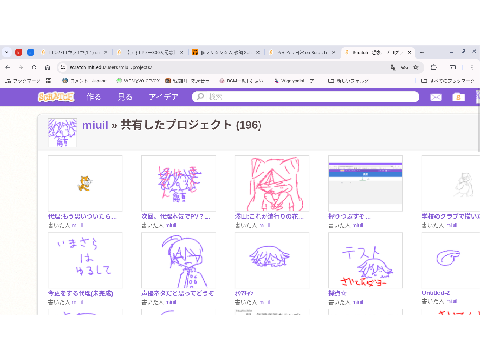Image resolution: width=480 pixels, height=360 pixels.
Task: Switch to the tab with dark orange favicon
Action: tap(225, 52)
